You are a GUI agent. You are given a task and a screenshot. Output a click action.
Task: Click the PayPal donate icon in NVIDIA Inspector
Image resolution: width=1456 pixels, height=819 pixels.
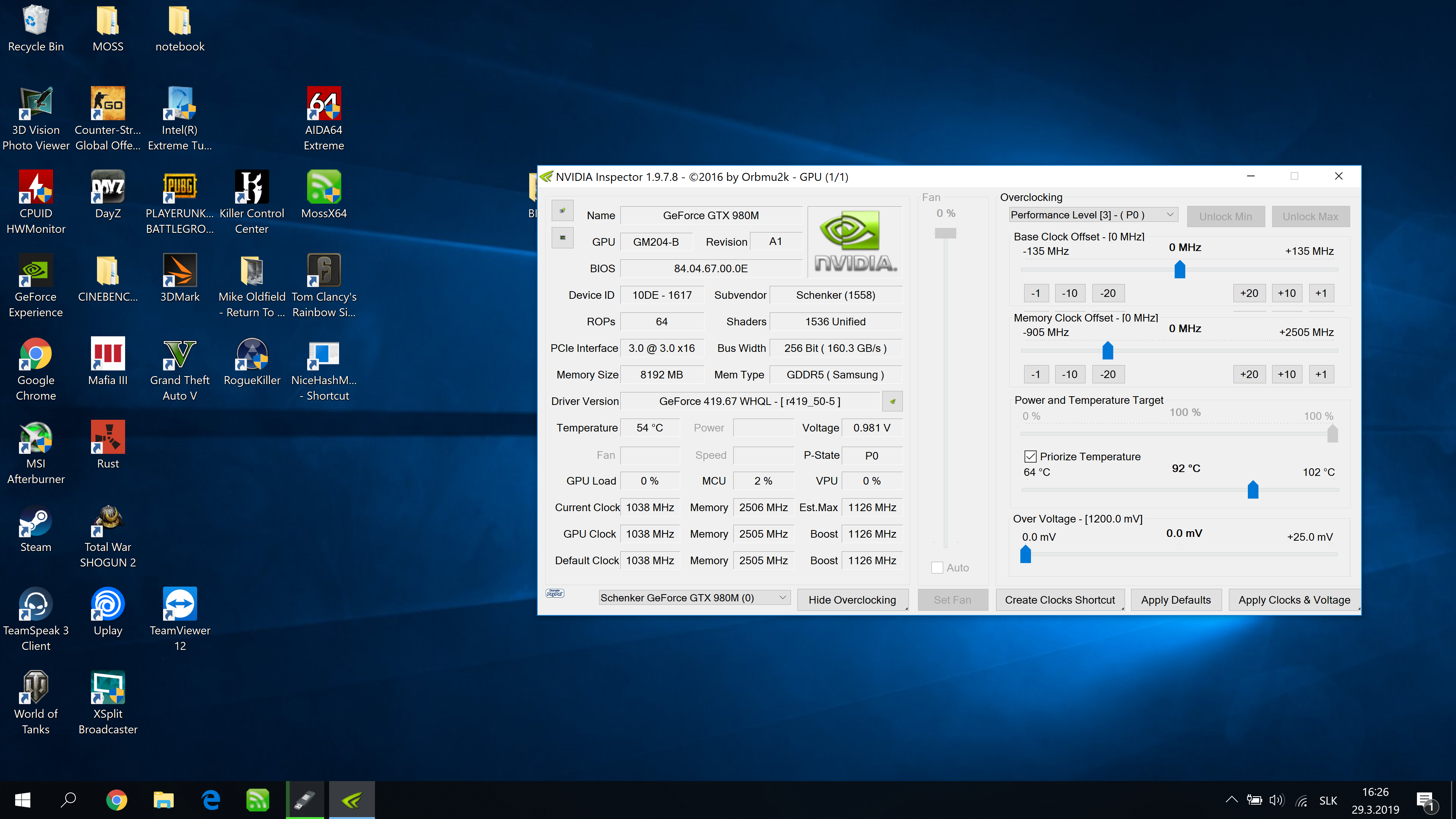554,593
